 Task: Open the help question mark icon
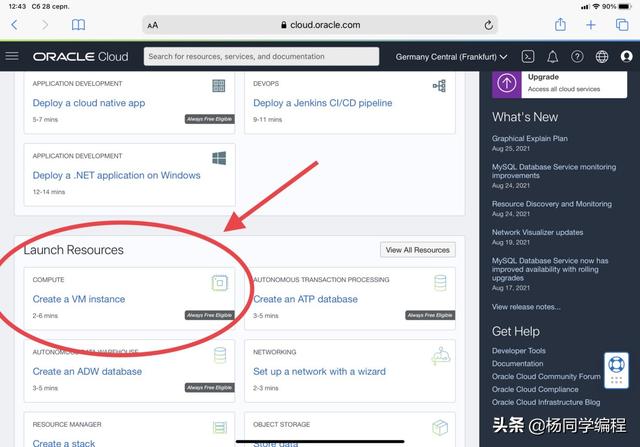[x=577, y=57]
